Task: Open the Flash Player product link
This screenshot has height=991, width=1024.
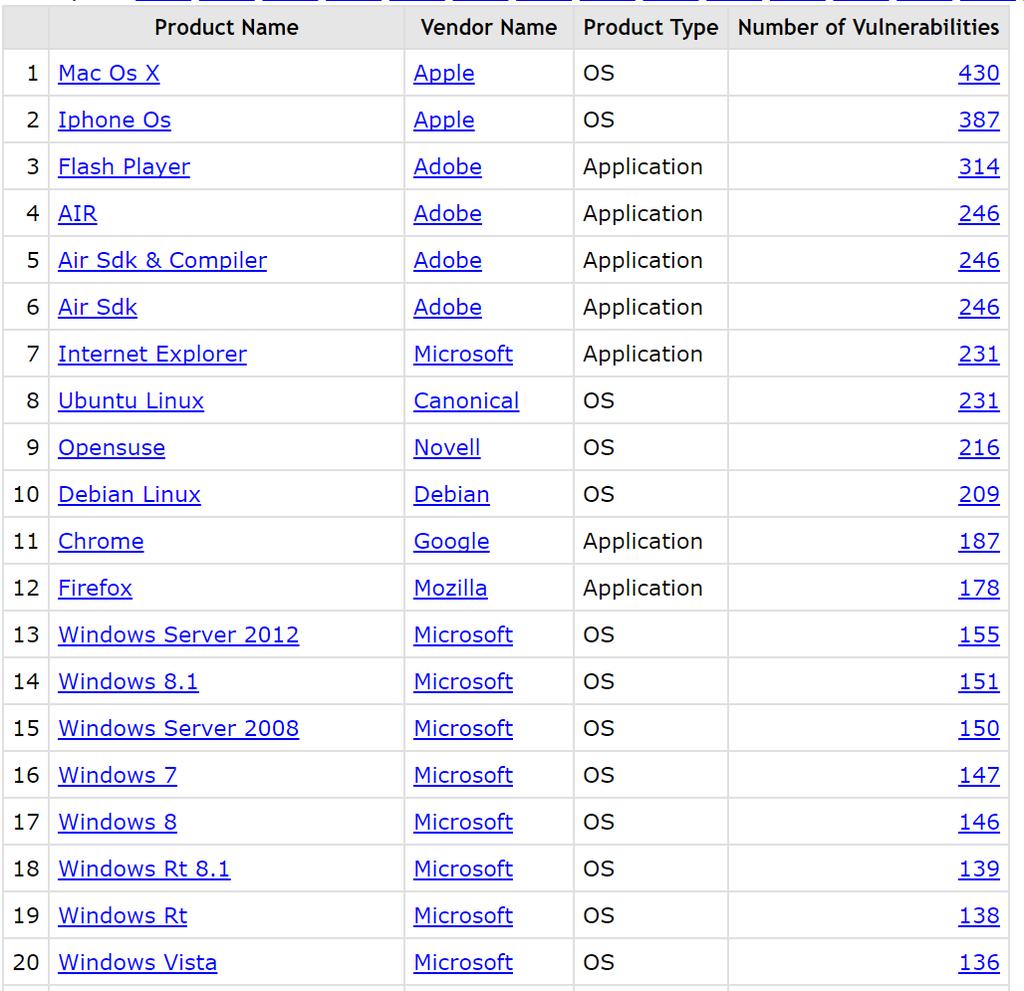Action: pos(124,167)
